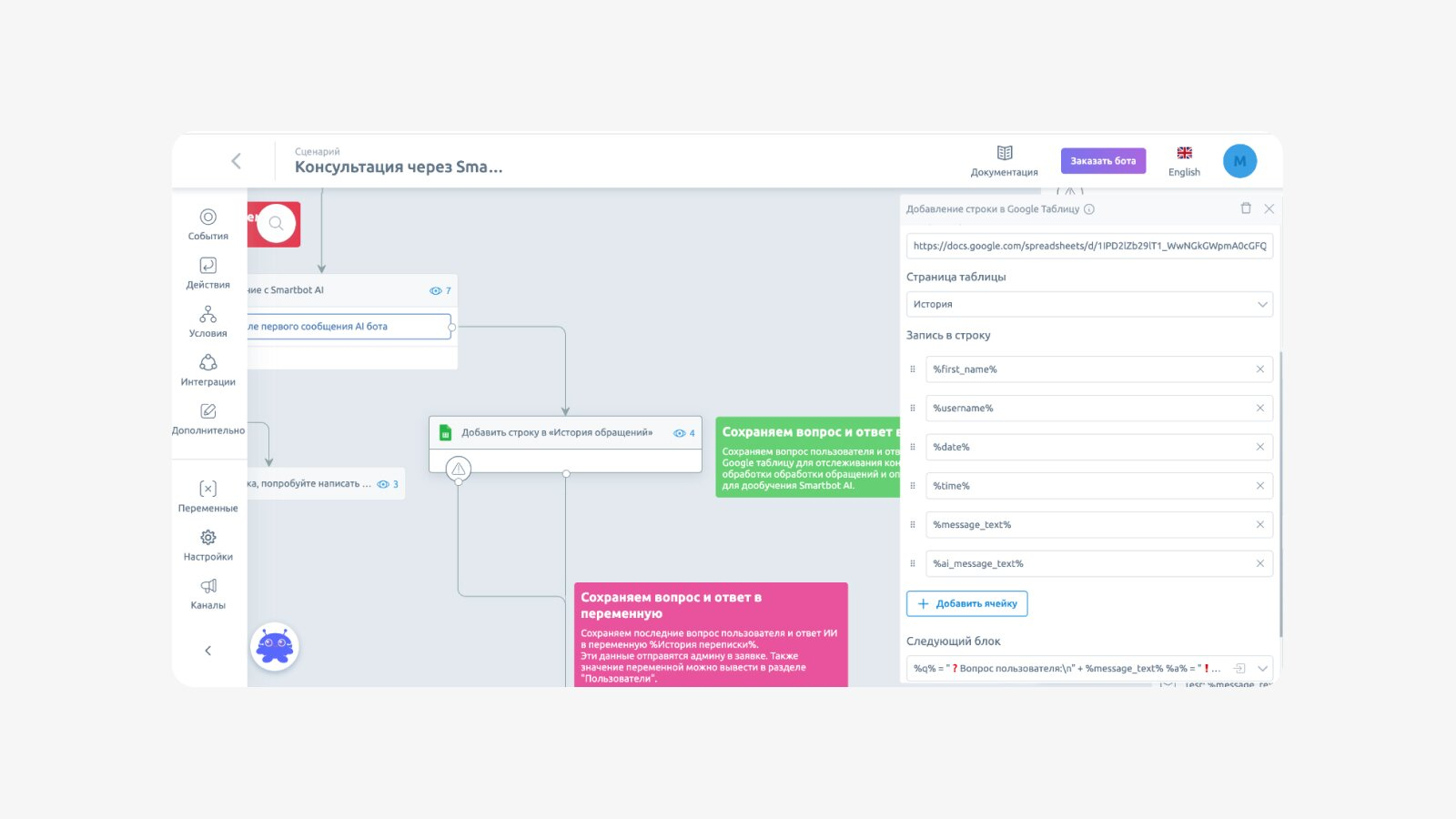Switch language to English
The image size is (1456, 819).
tap(1184, 160)
